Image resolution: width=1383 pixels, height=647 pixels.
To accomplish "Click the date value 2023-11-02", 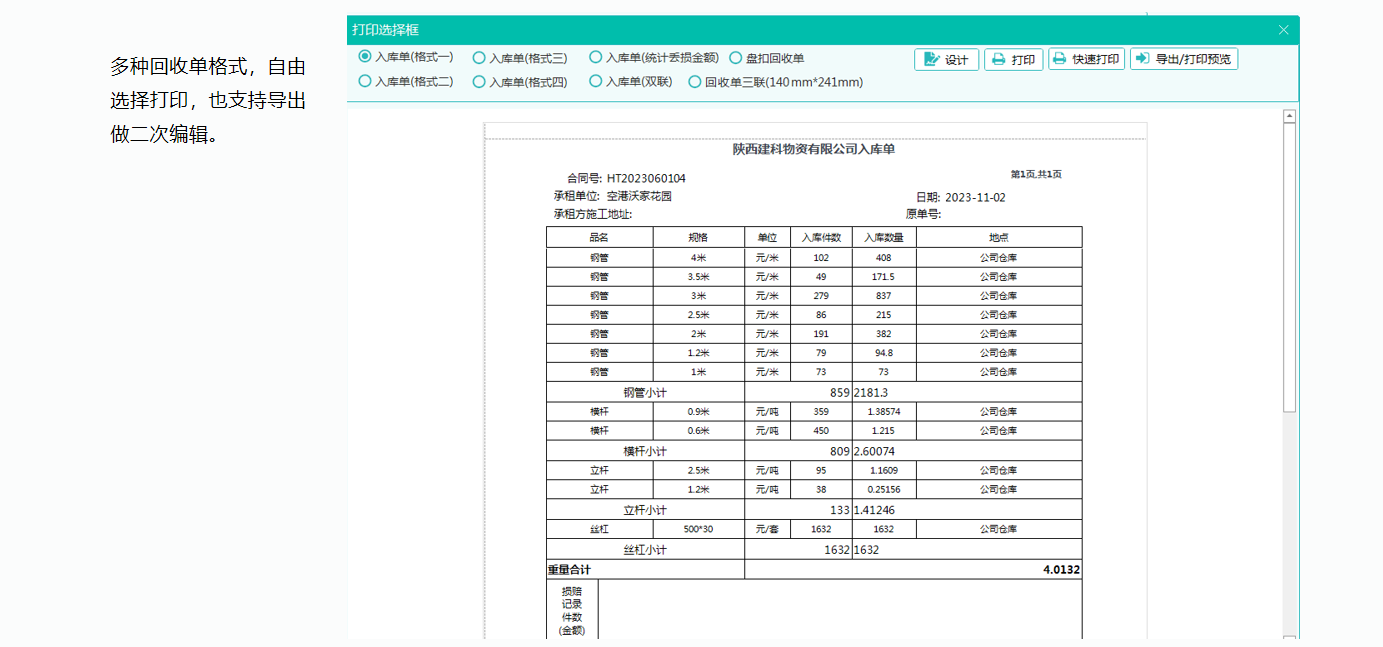I will click(975, 198).
